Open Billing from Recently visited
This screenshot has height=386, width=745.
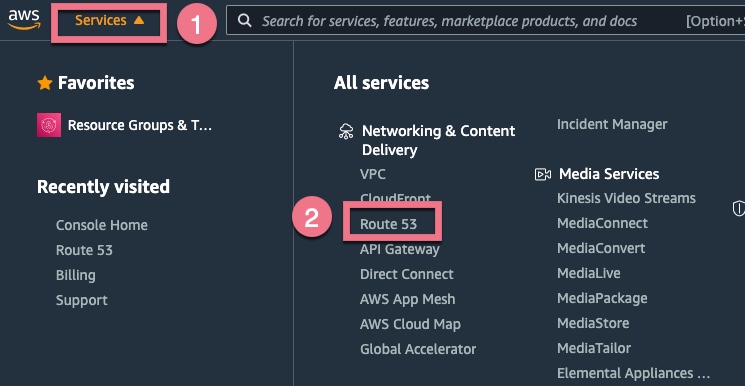(x=76, y=275)
